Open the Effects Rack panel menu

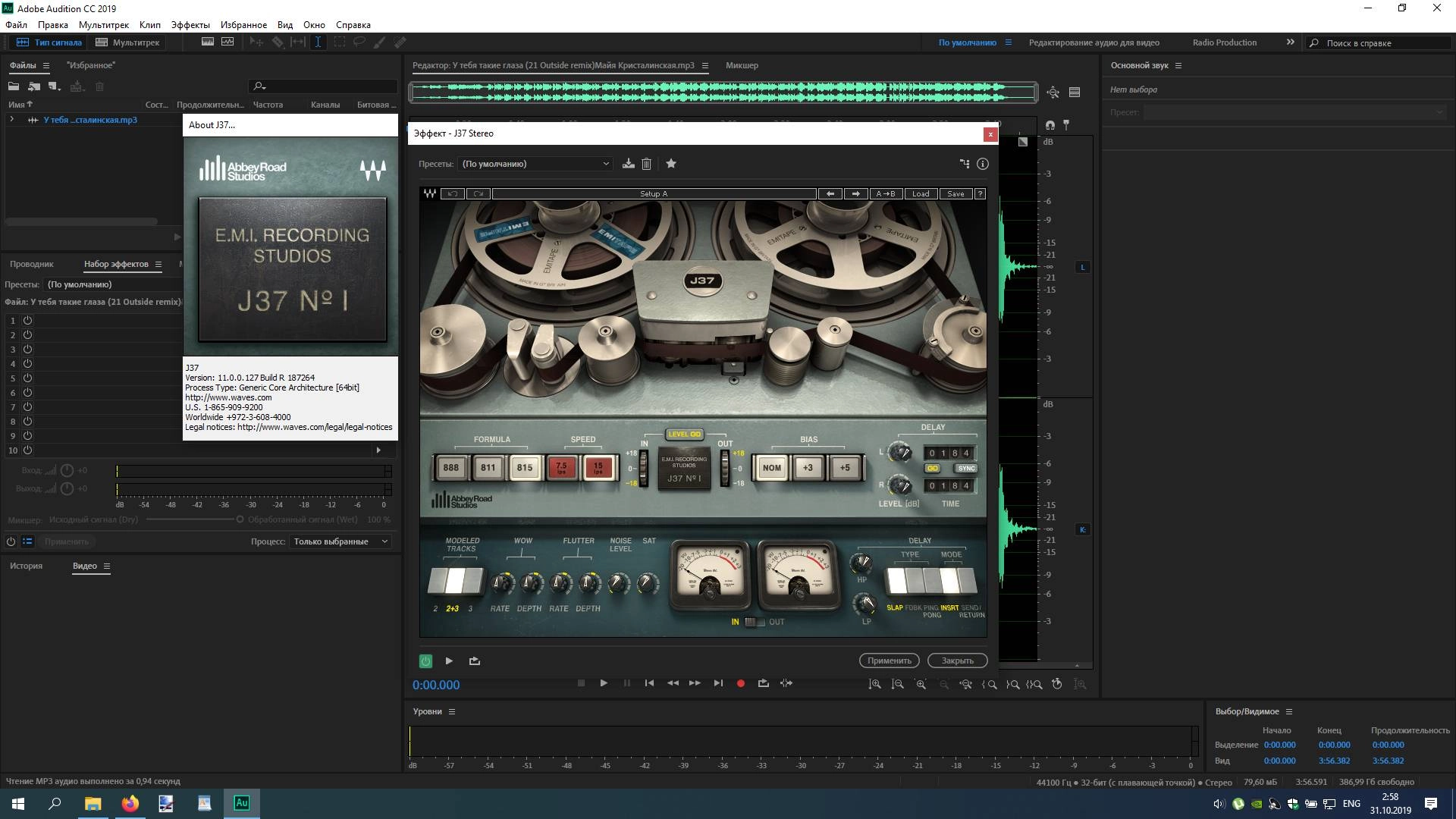click(158, 265)
